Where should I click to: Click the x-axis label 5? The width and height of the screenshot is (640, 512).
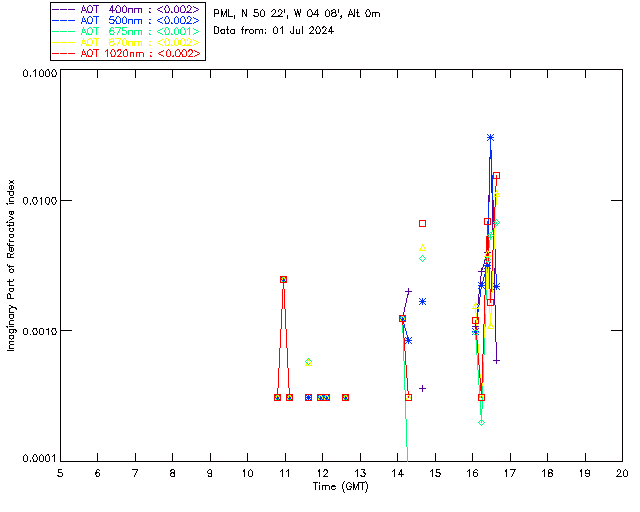point(60,473)
